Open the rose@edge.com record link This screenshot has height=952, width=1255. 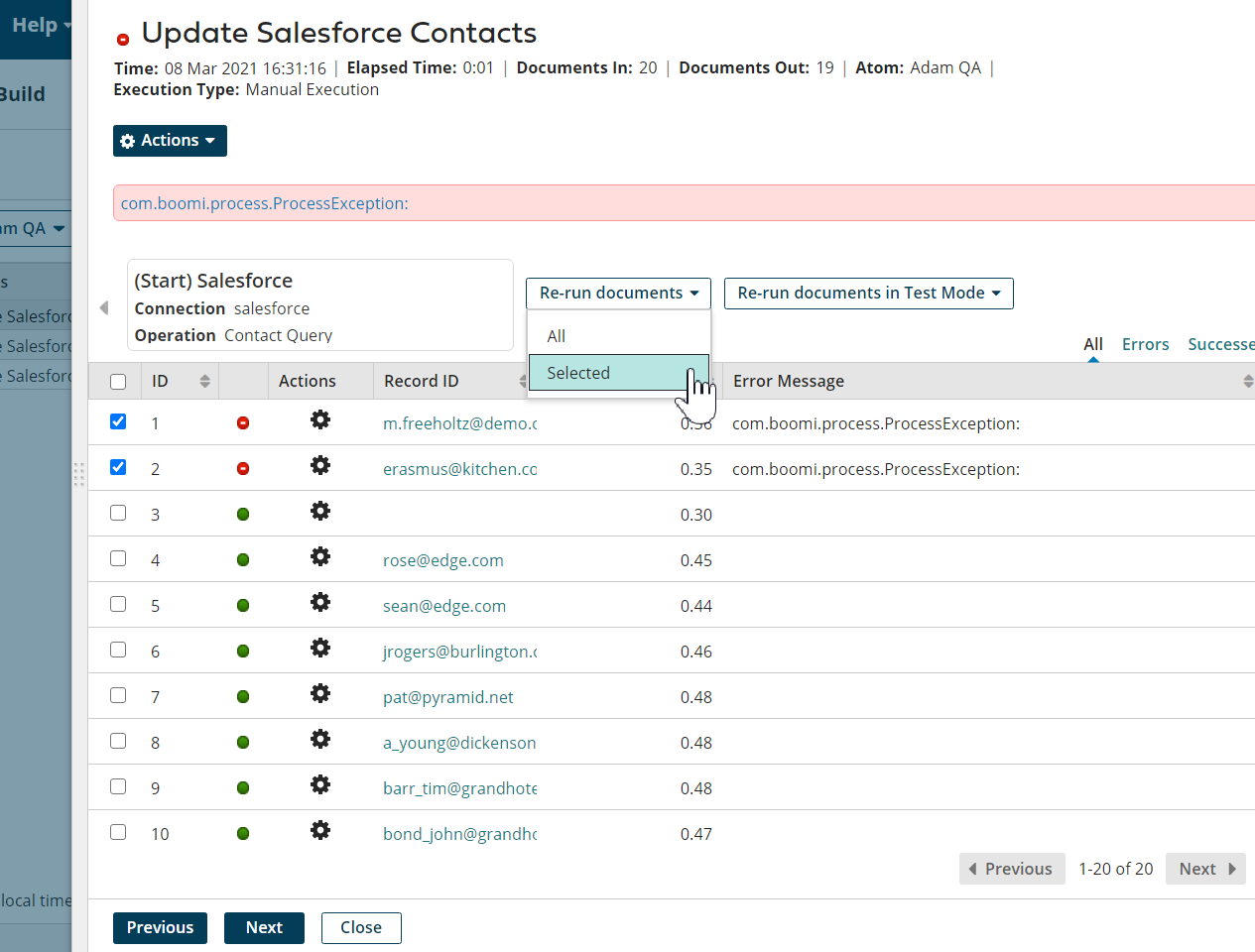click(442, 559)
